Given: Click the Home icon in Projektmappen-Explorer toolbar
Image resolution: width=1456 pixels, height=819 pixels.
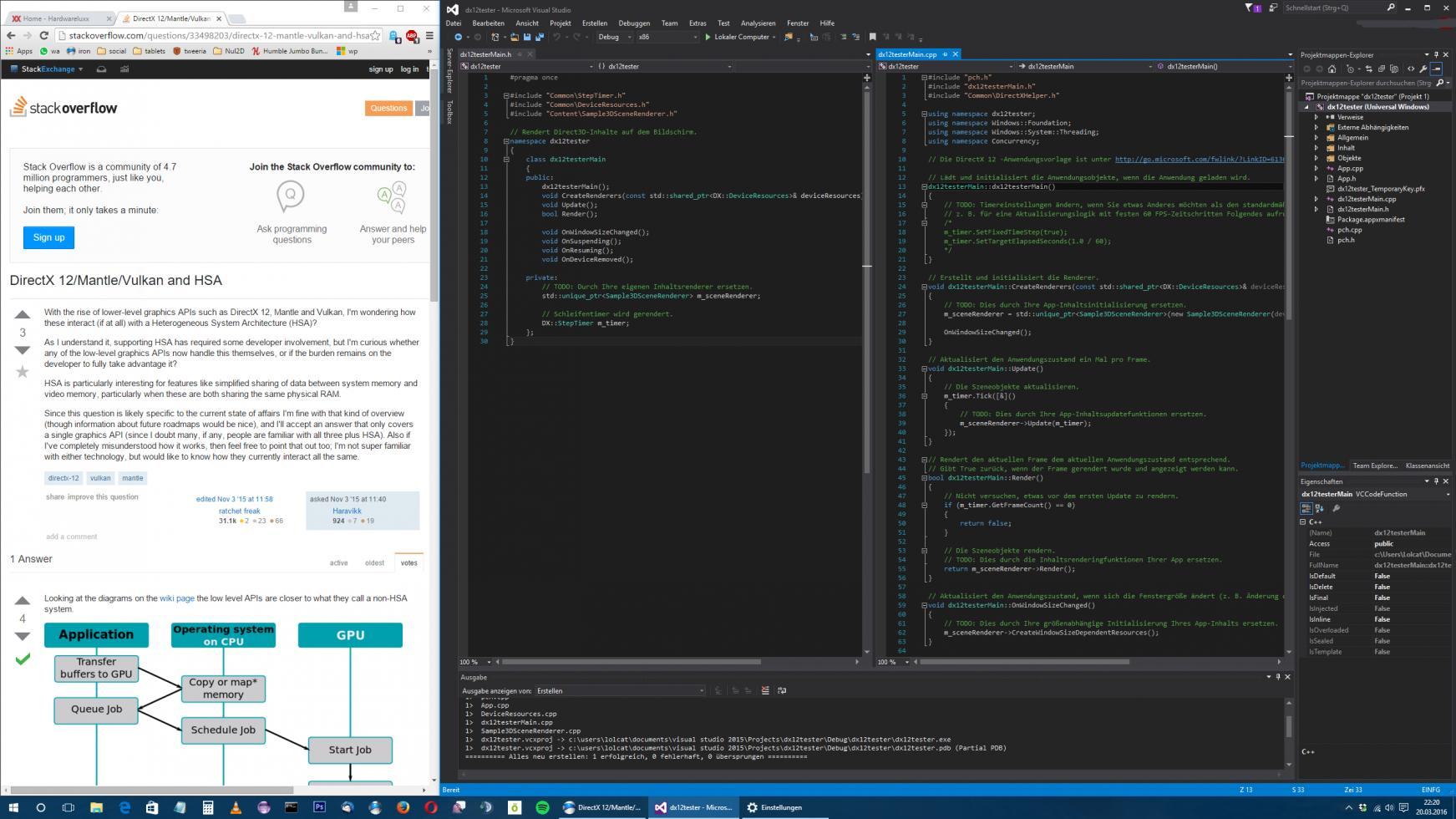Looking at the screenshot, I should (x=1332, y=69).
